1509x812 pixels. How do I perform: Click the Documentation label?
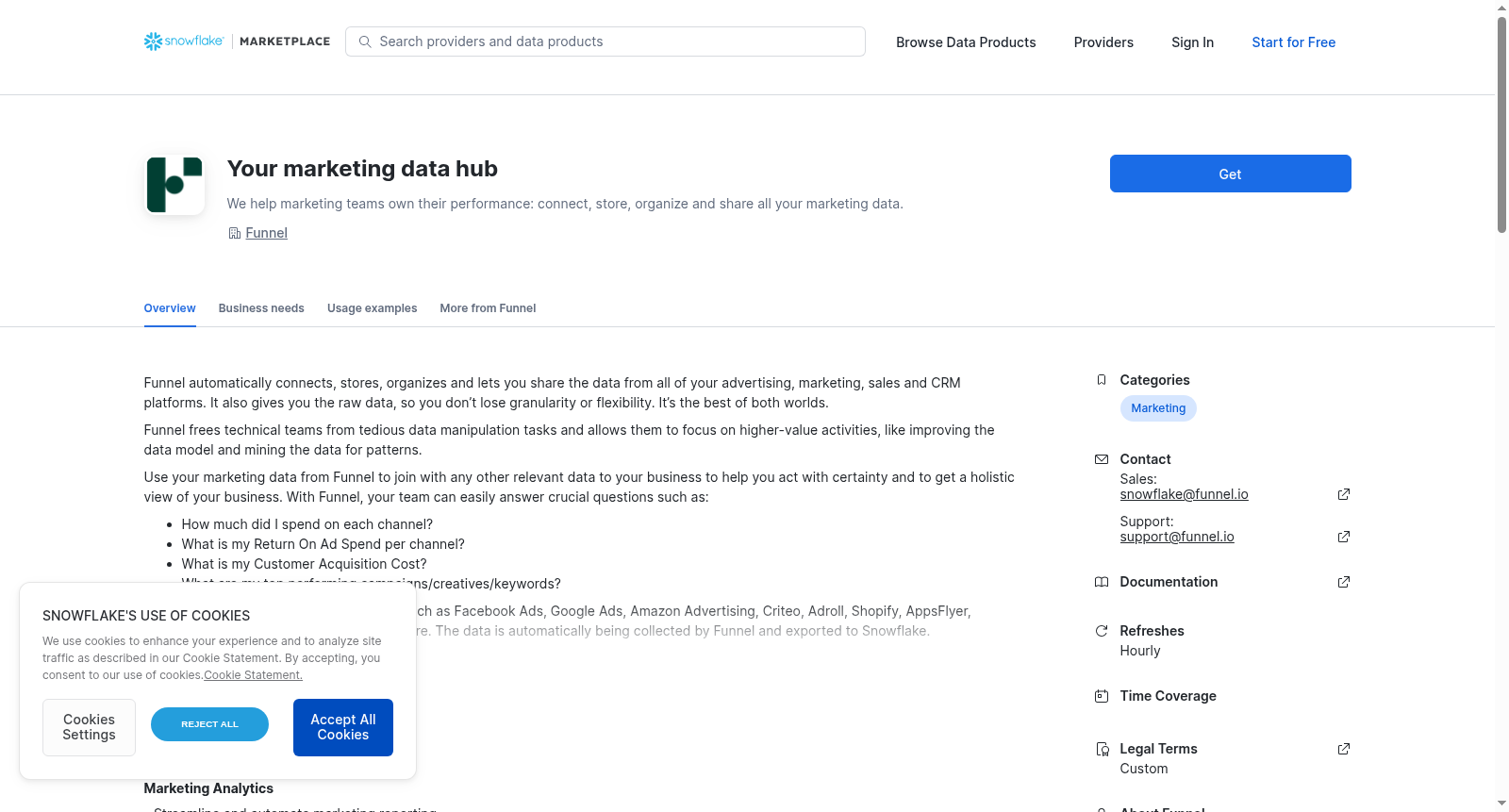[1169, 582]
